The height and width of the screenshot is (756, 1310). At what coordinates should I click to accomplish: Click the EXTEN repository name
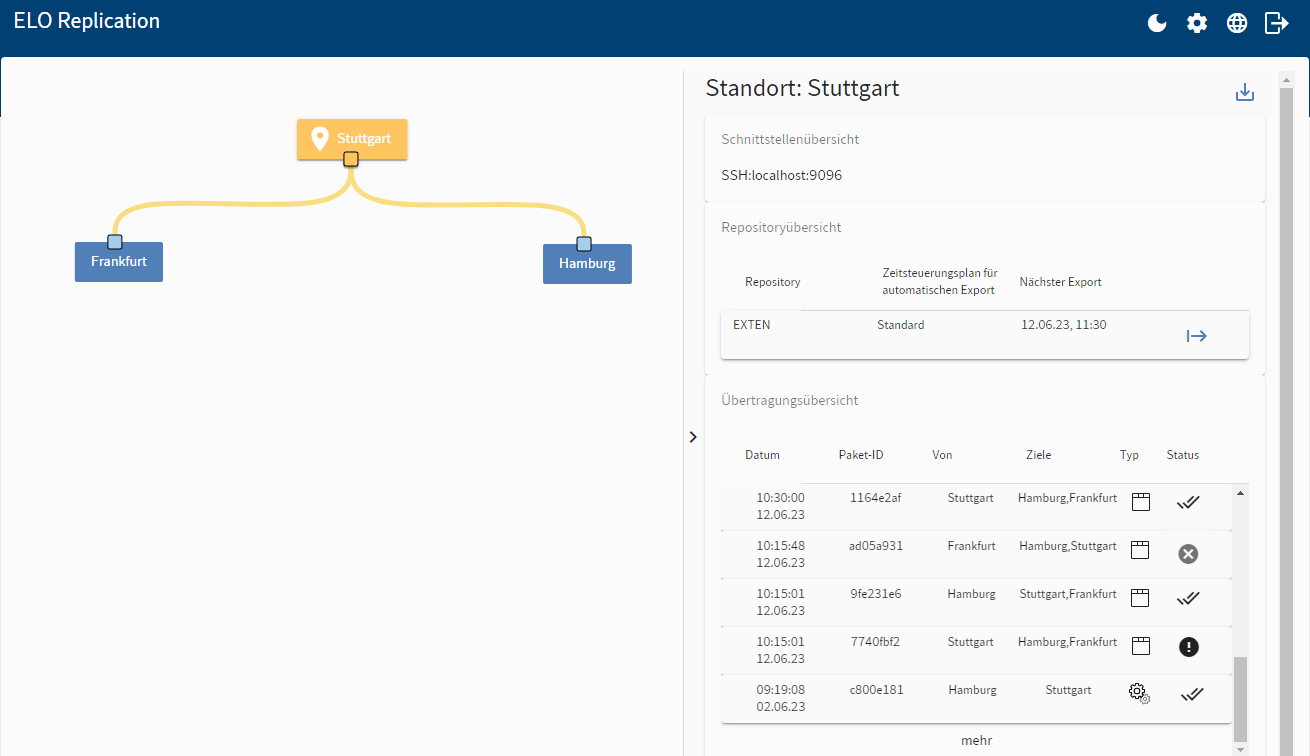(752, 325)
